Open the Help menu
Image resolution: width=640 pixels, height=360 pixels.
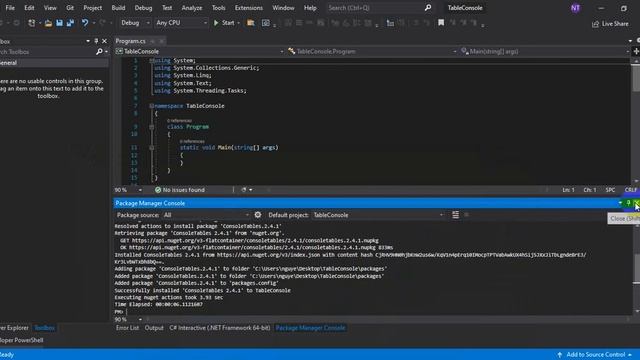[310, 8]
